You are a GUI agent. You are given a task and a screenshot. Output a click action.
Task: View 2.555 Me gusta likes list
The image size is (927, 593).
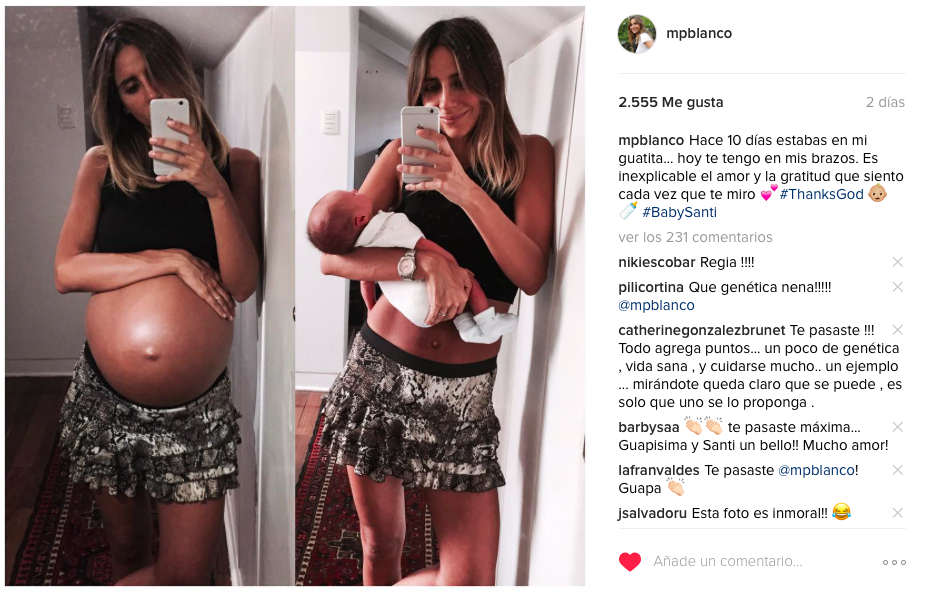tap(670, 102)
